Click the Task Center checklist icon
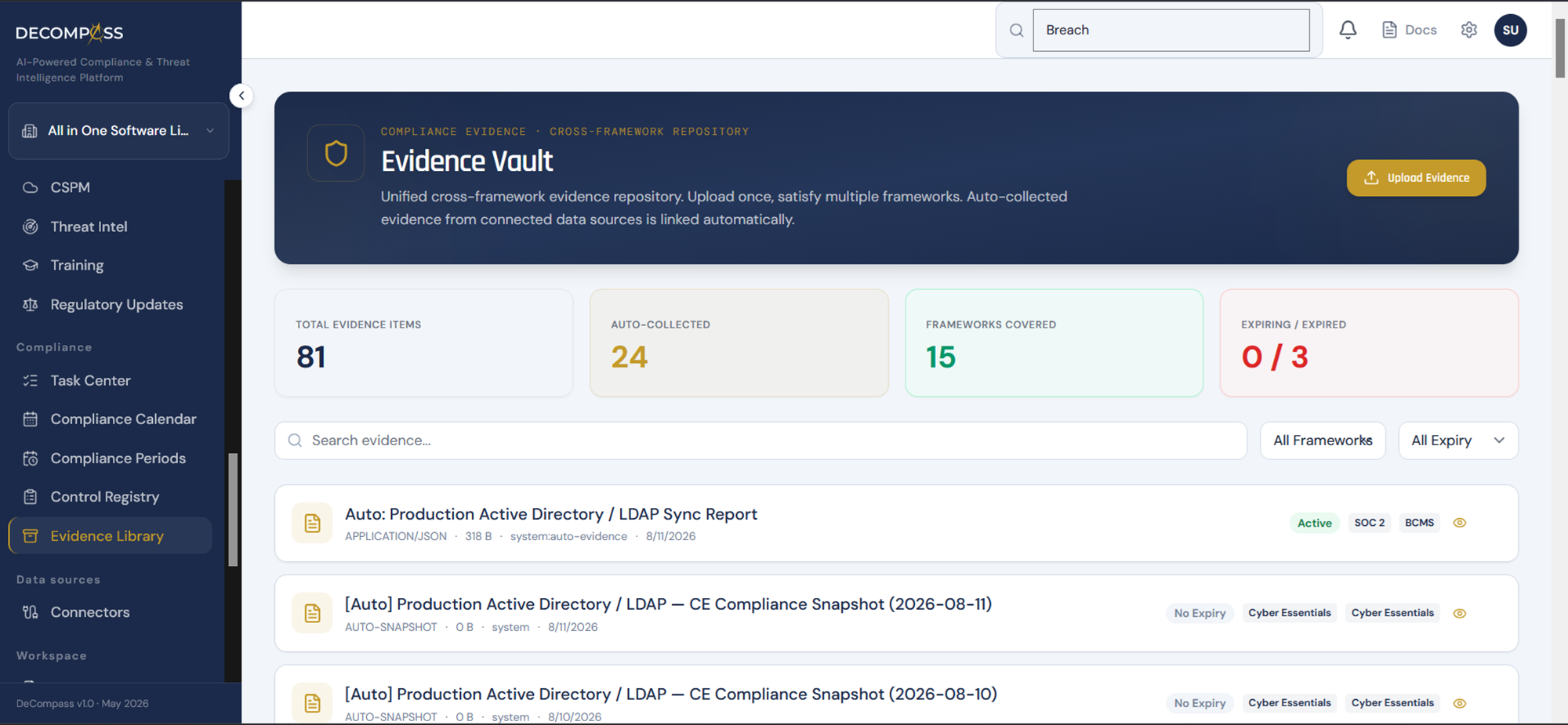 coord(31,380)
